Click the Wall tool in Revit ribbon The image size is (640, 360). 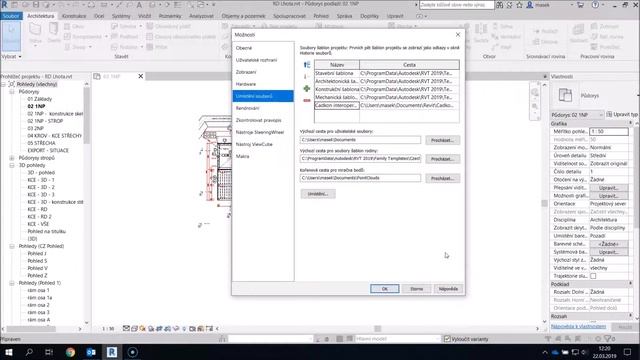coord(36,33)
